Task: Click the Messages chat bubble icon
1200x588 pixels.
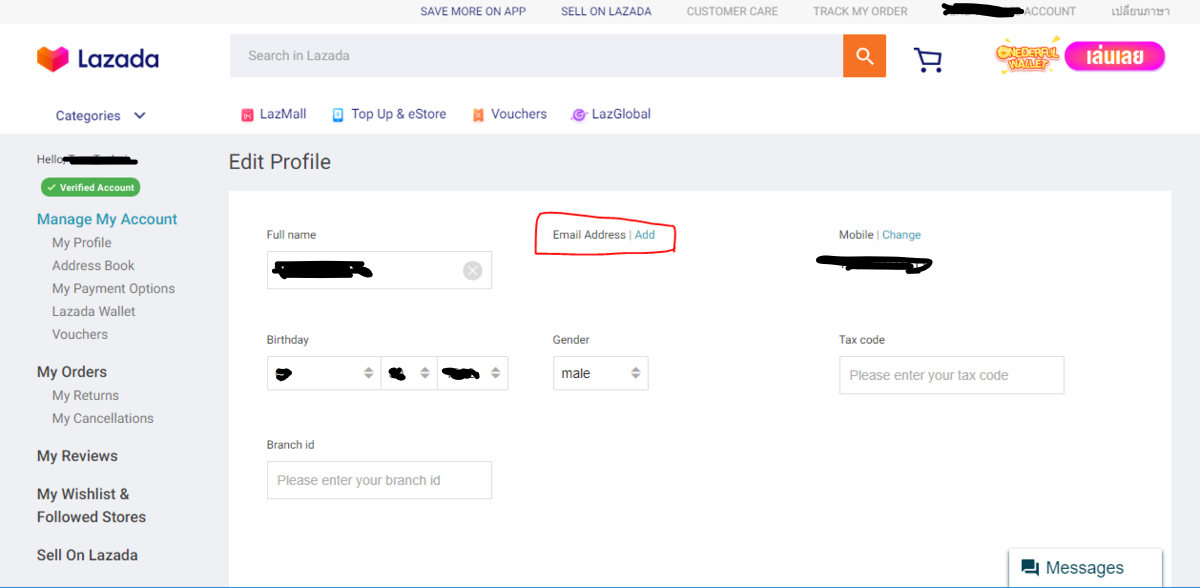Action: click(x=1030, y=568)
